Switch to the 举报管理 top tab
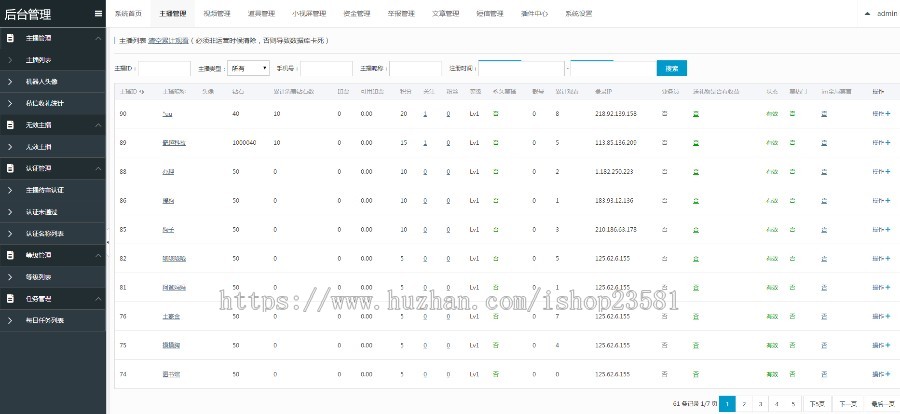Image resolution: width=900 pixels, height=414 pixels. 401,14
